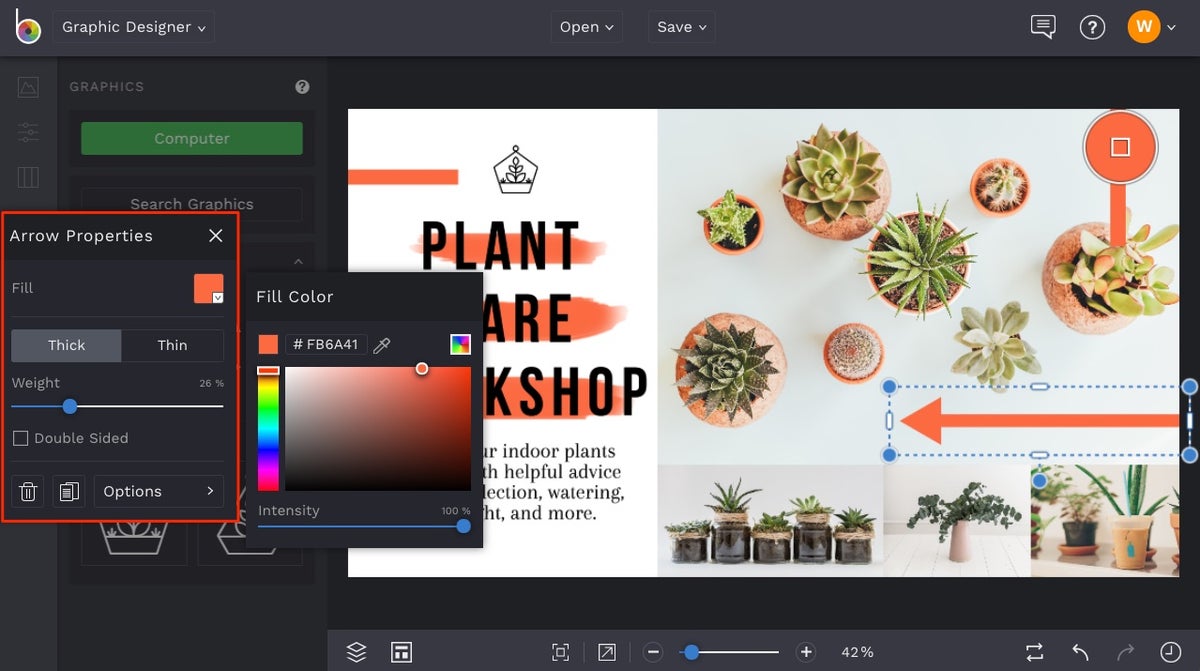Screen dimensions: 1200x671
Task: Click the resize canvas arrow icon
Action: click(x=606, y=651)
